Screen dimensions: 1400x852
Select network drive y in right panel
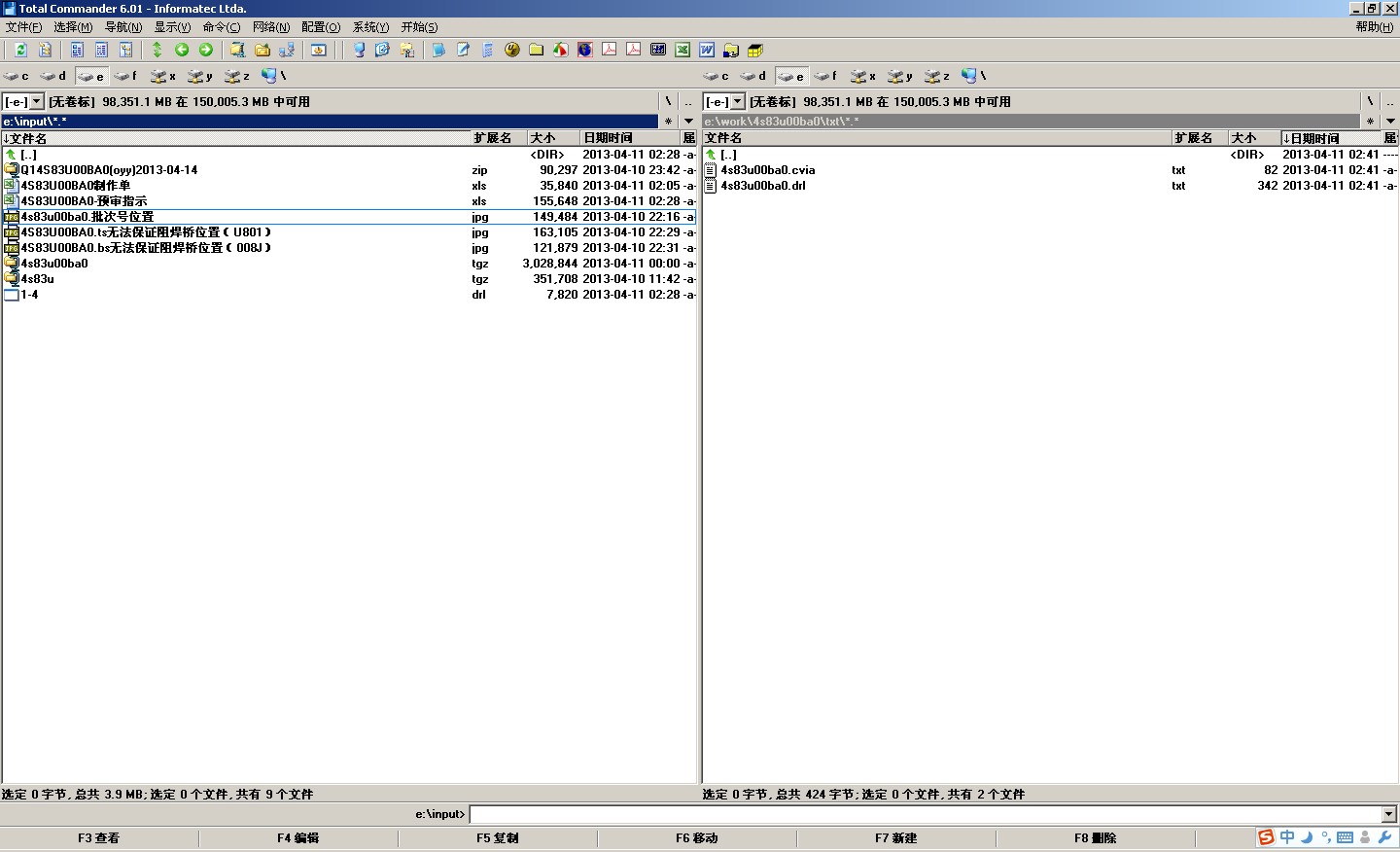coord(900,76)
